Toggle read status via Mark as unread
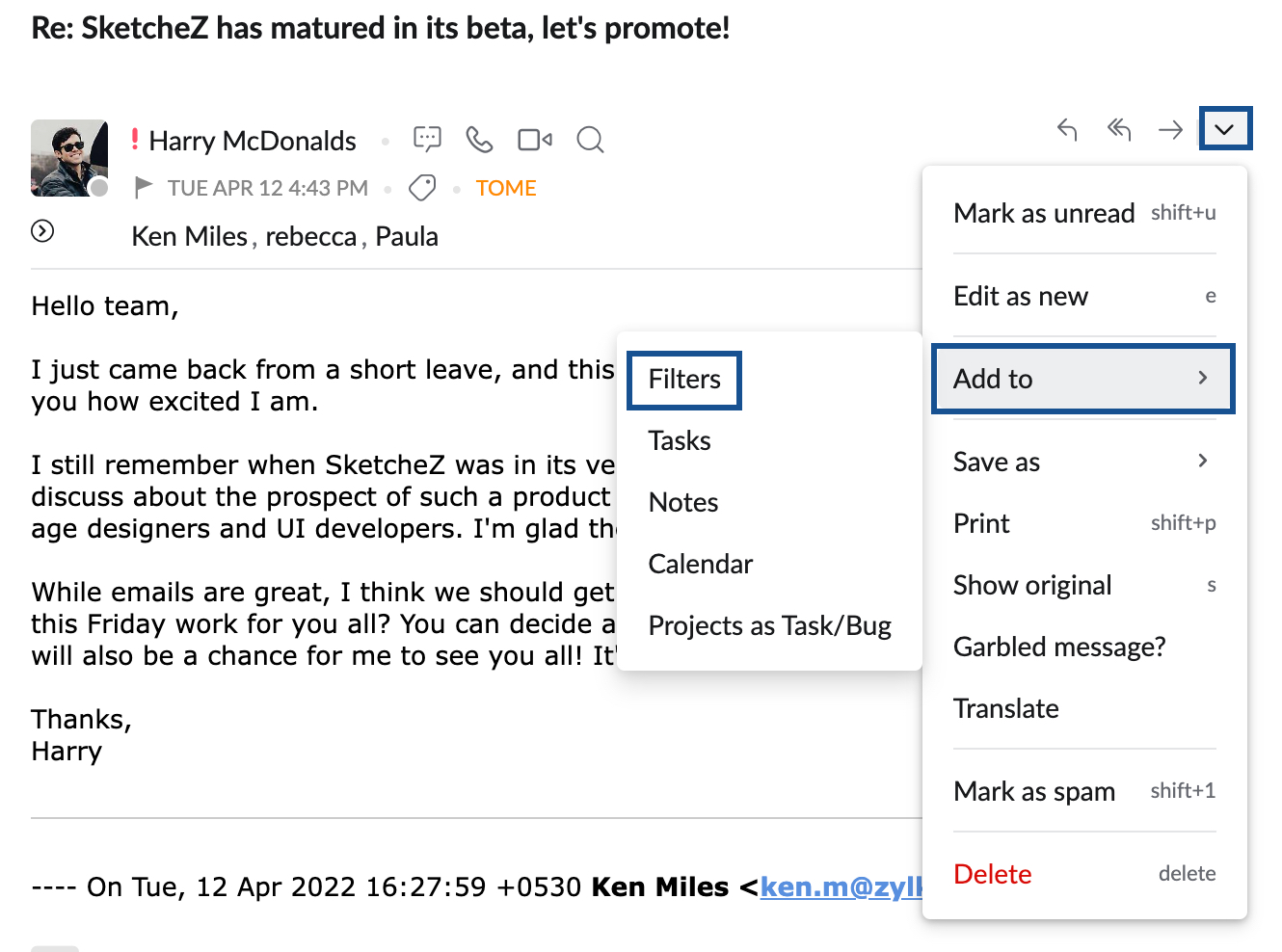This screenshot has height=952, width=1282. (x=1044, y=213)
